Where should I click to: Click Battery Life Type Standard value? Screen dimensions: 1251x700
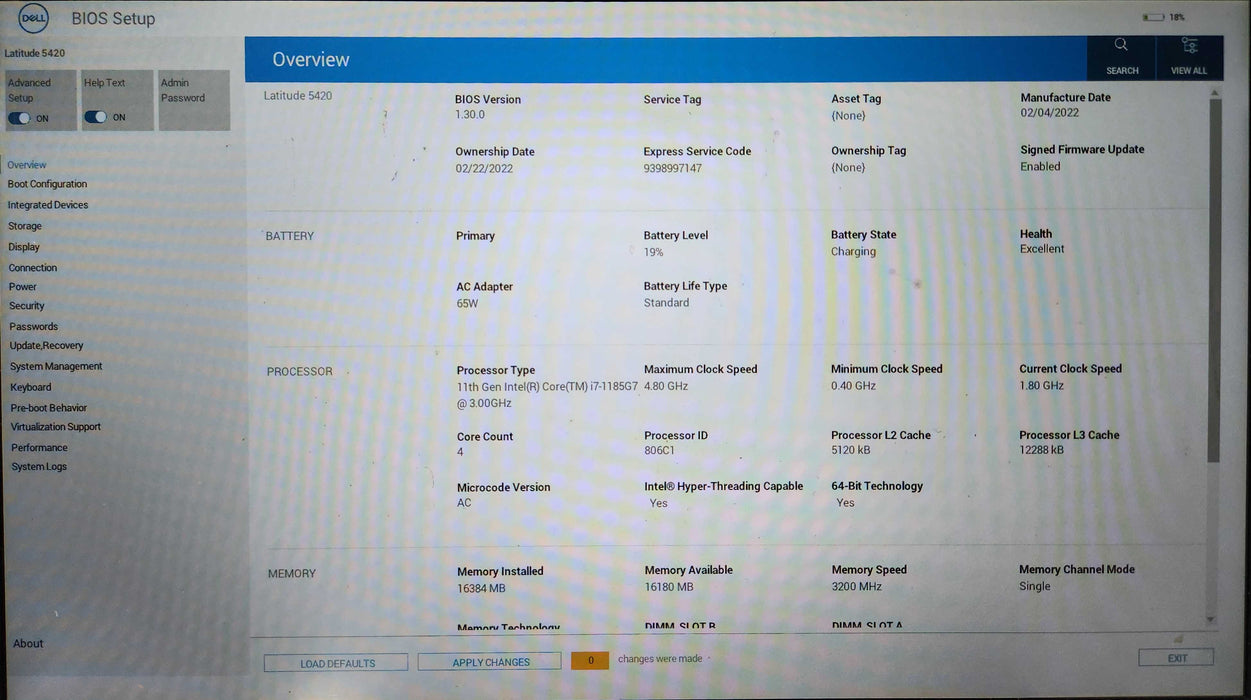[x=666, y=303]
